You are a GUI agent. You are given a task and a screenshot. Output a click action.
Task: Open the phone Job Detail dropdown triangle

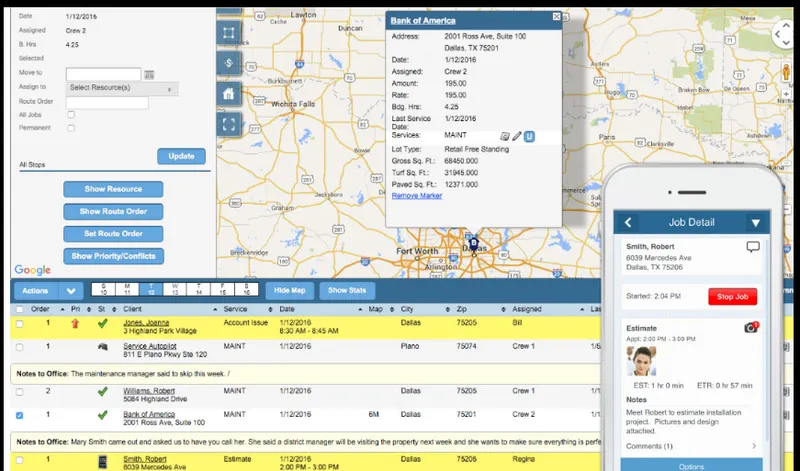[756, 223]
